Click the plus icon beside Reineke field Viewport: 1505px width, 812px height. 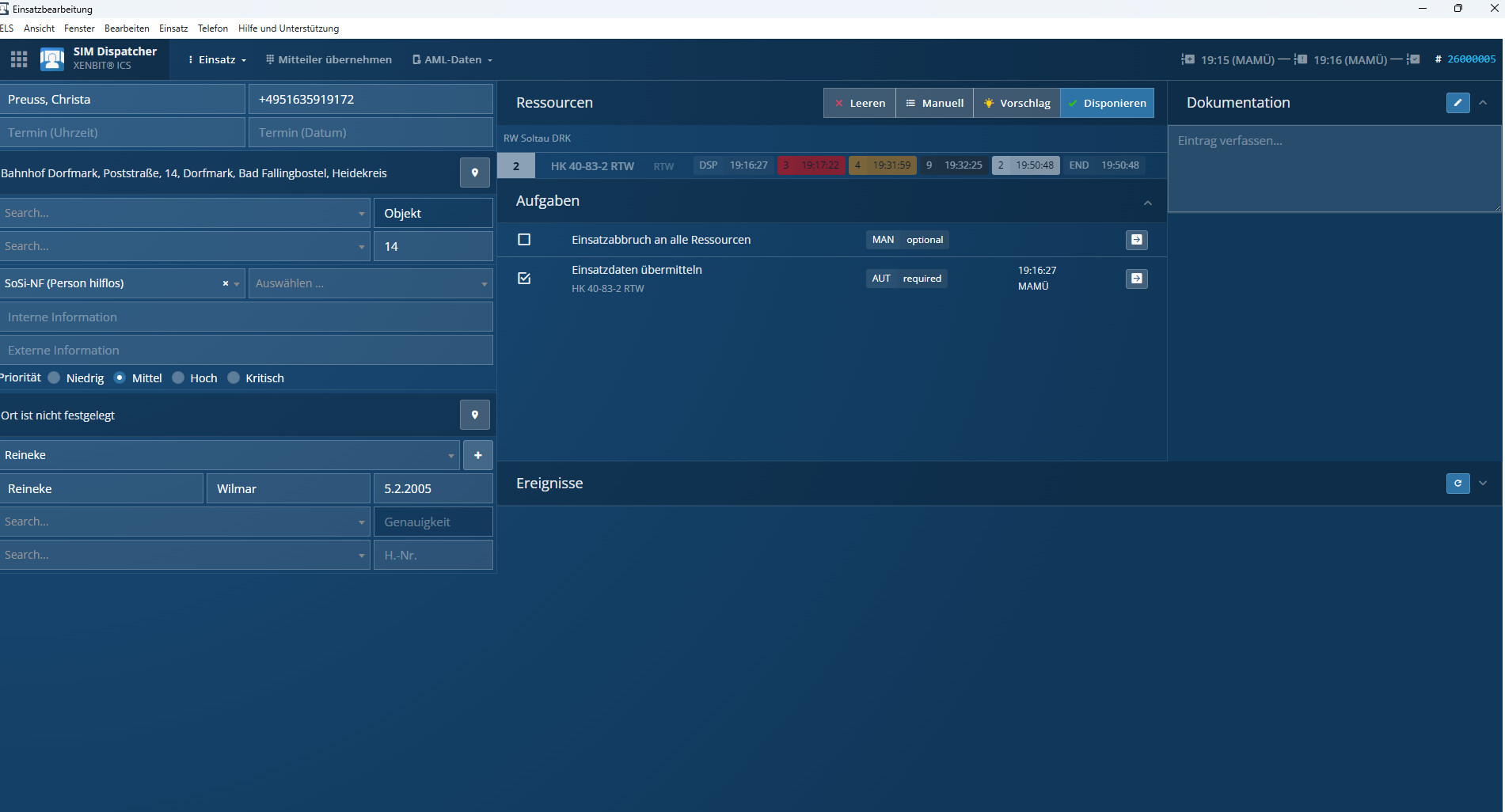478,455
